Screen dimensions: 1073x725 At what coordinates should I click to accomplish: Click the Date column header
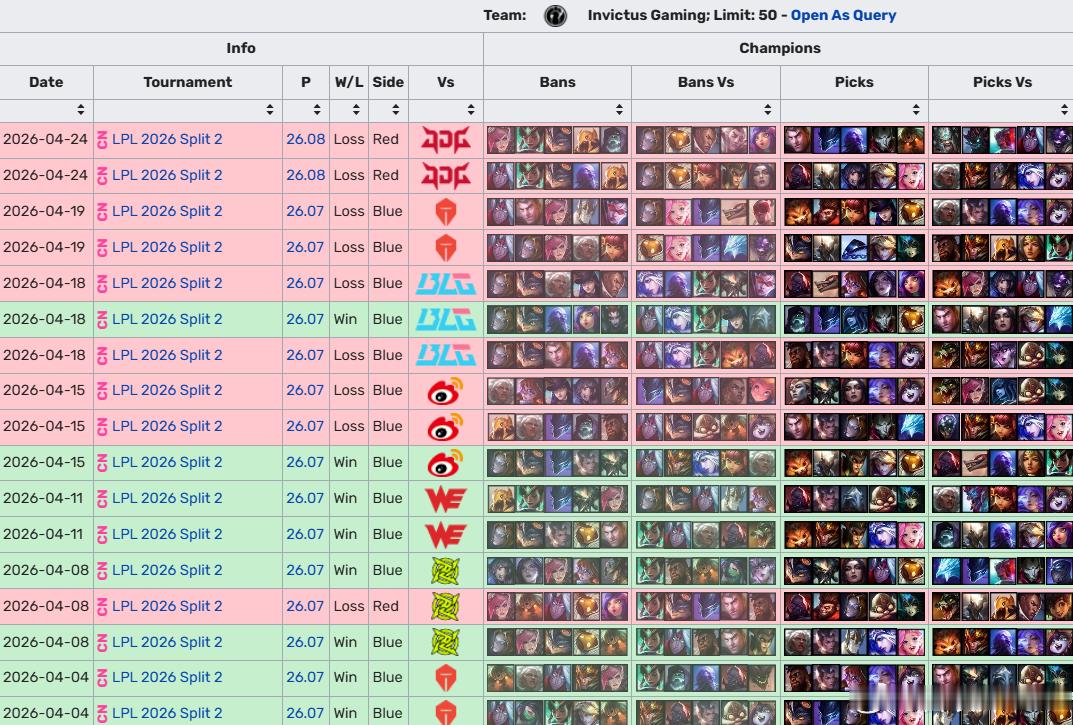(47, 82)
